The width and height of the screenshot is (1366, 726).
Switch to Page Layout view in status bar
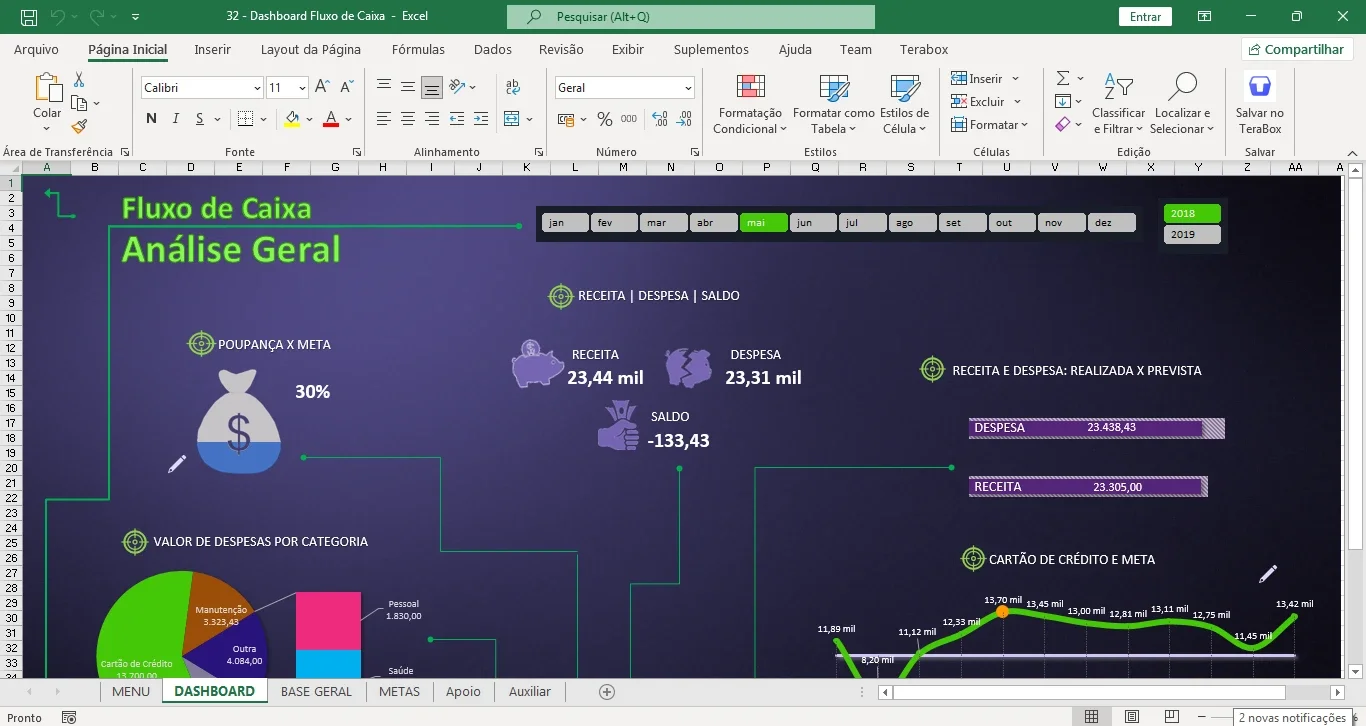(x=1131, y=717)
